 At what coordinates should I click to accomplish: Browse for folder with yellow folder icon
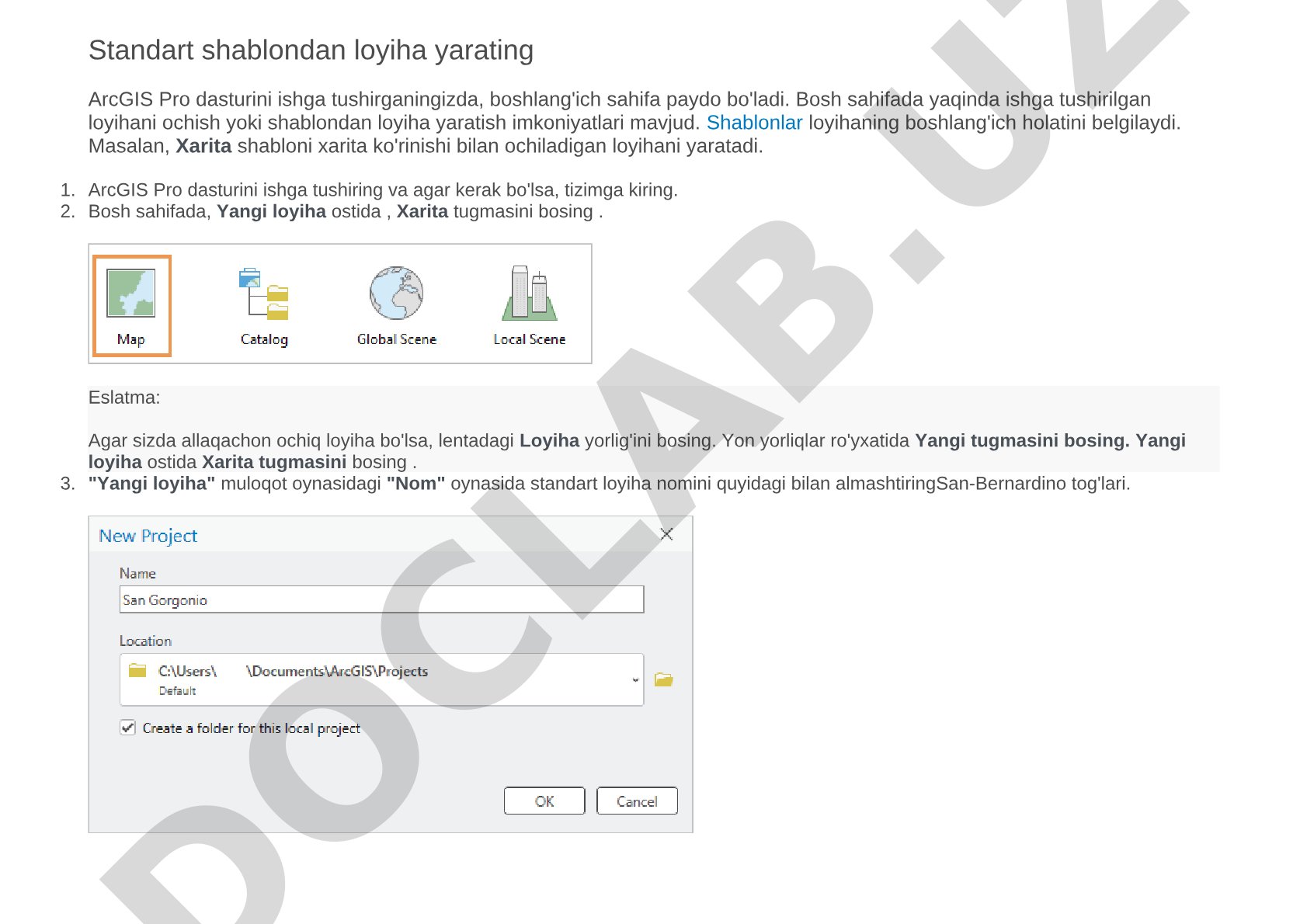tap(663, 679)
